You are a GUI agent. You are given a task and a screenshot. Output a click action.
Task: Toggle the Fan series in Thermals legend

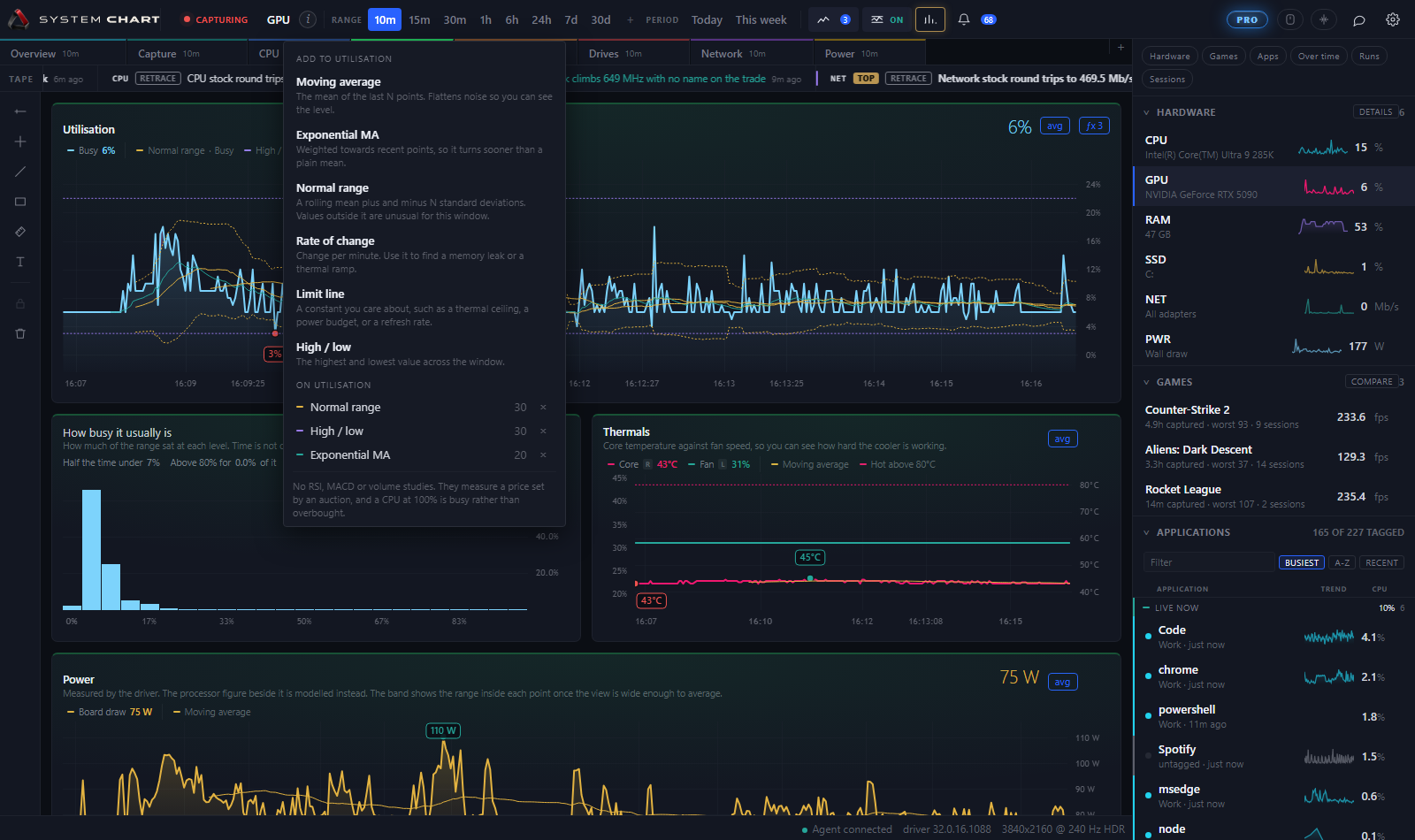(x=719, y=464)
